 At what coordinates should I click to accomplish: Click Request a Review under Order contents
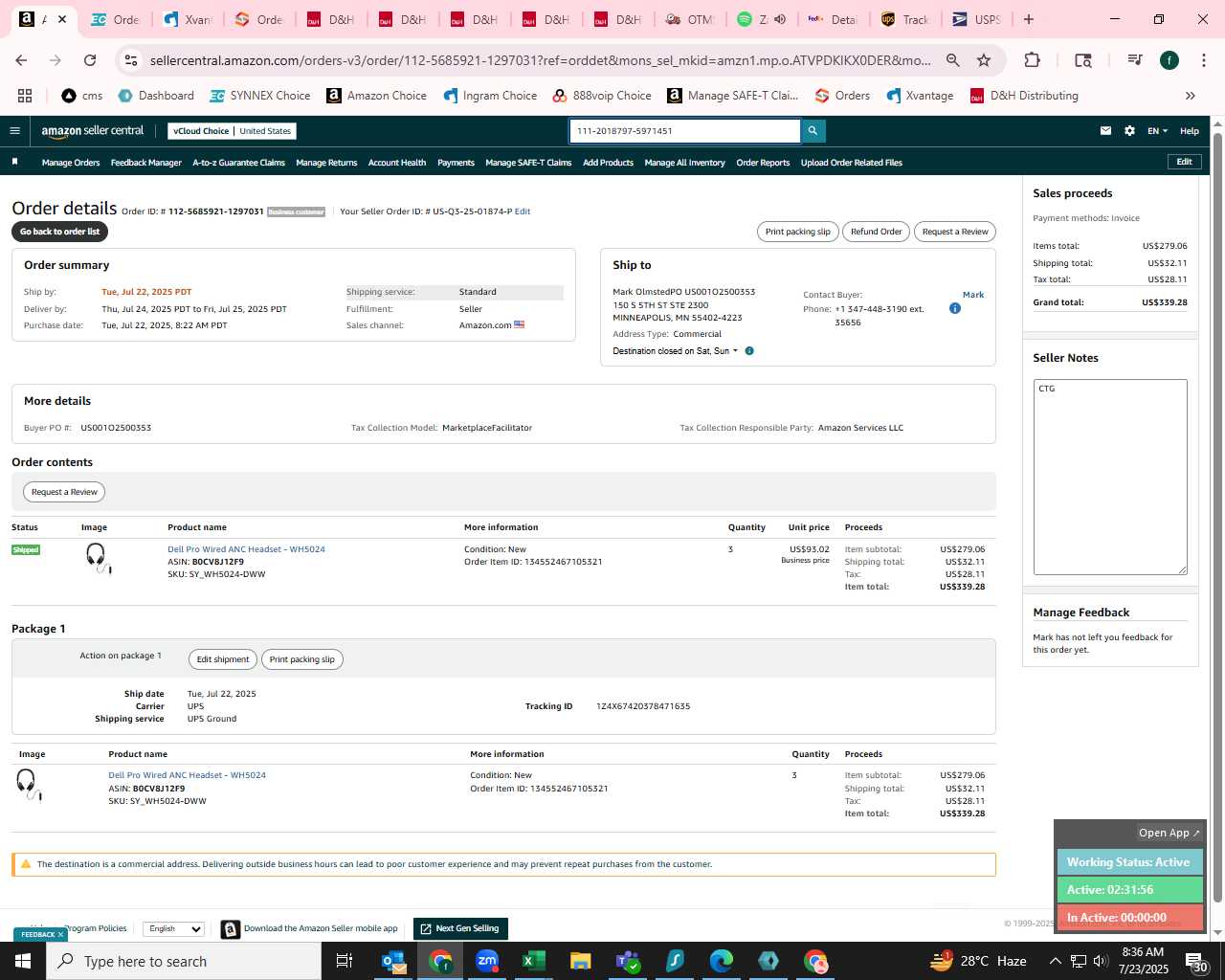(64, 492)
